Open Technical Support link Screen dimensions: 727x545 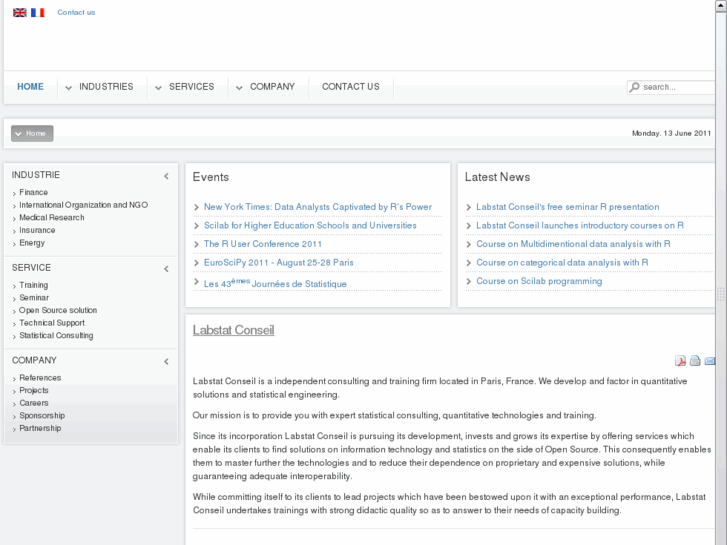tap(52, 323)
